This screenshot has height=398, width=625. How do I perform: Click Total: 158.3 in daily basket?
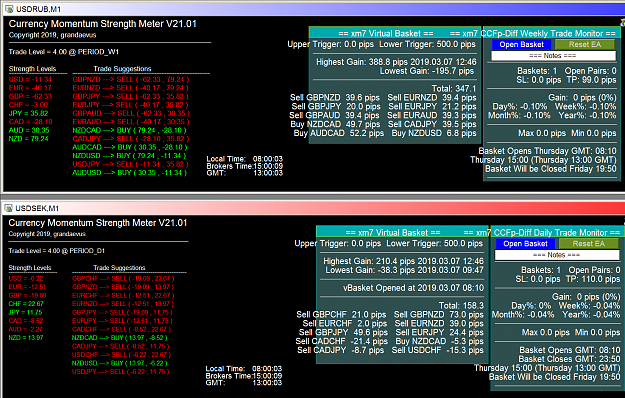461,306
